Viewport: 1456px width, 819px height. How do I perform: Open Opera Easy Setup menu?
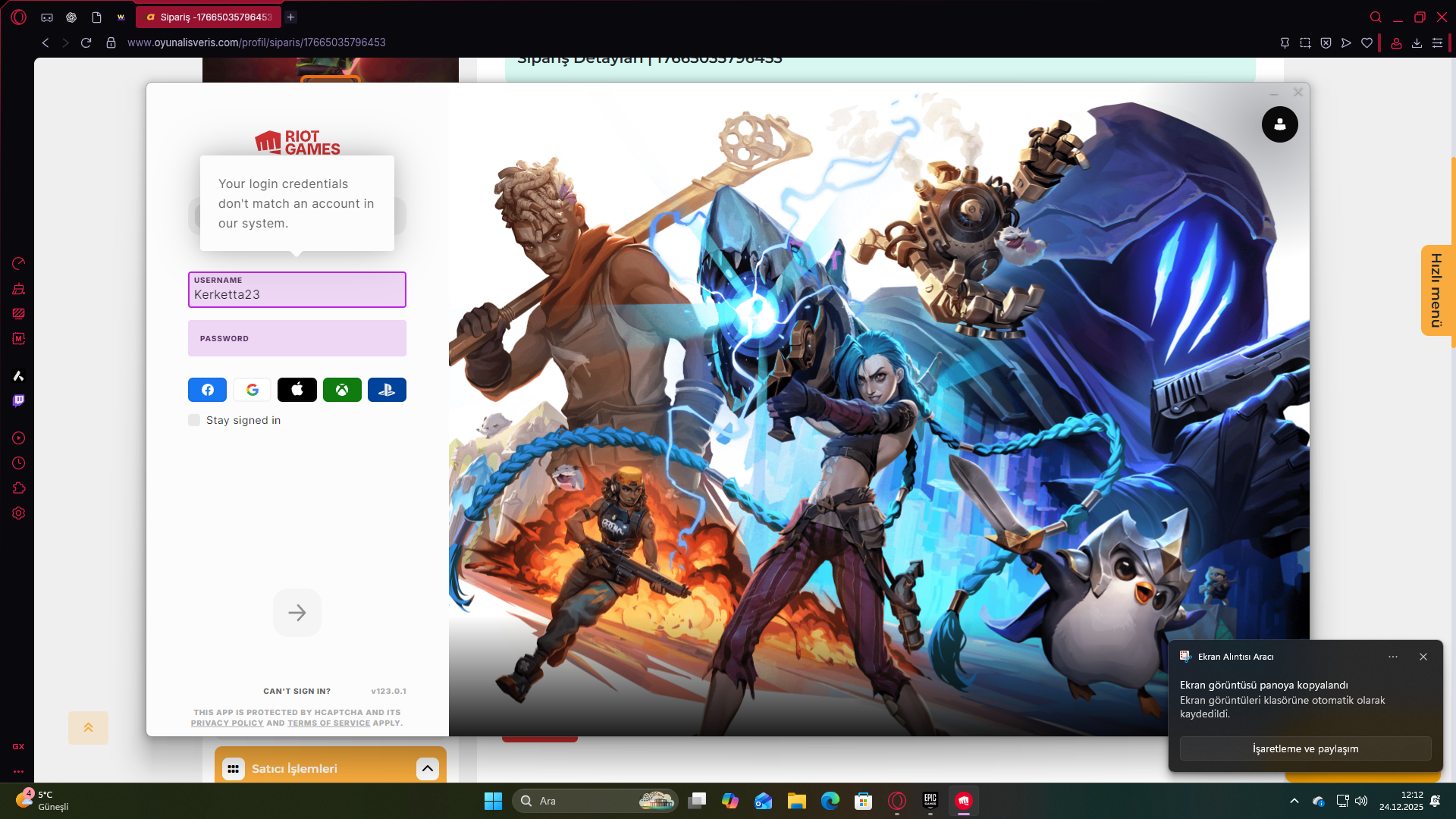coord(1437,42)
